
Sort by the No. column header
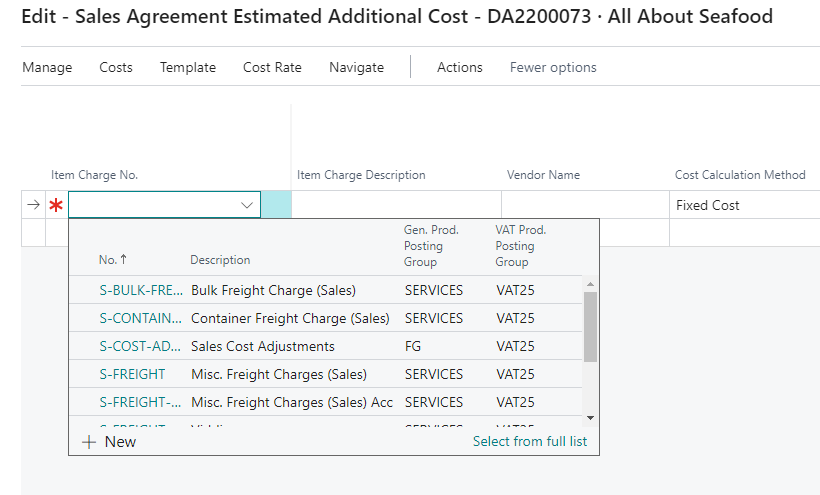click(x=112, y=260)
